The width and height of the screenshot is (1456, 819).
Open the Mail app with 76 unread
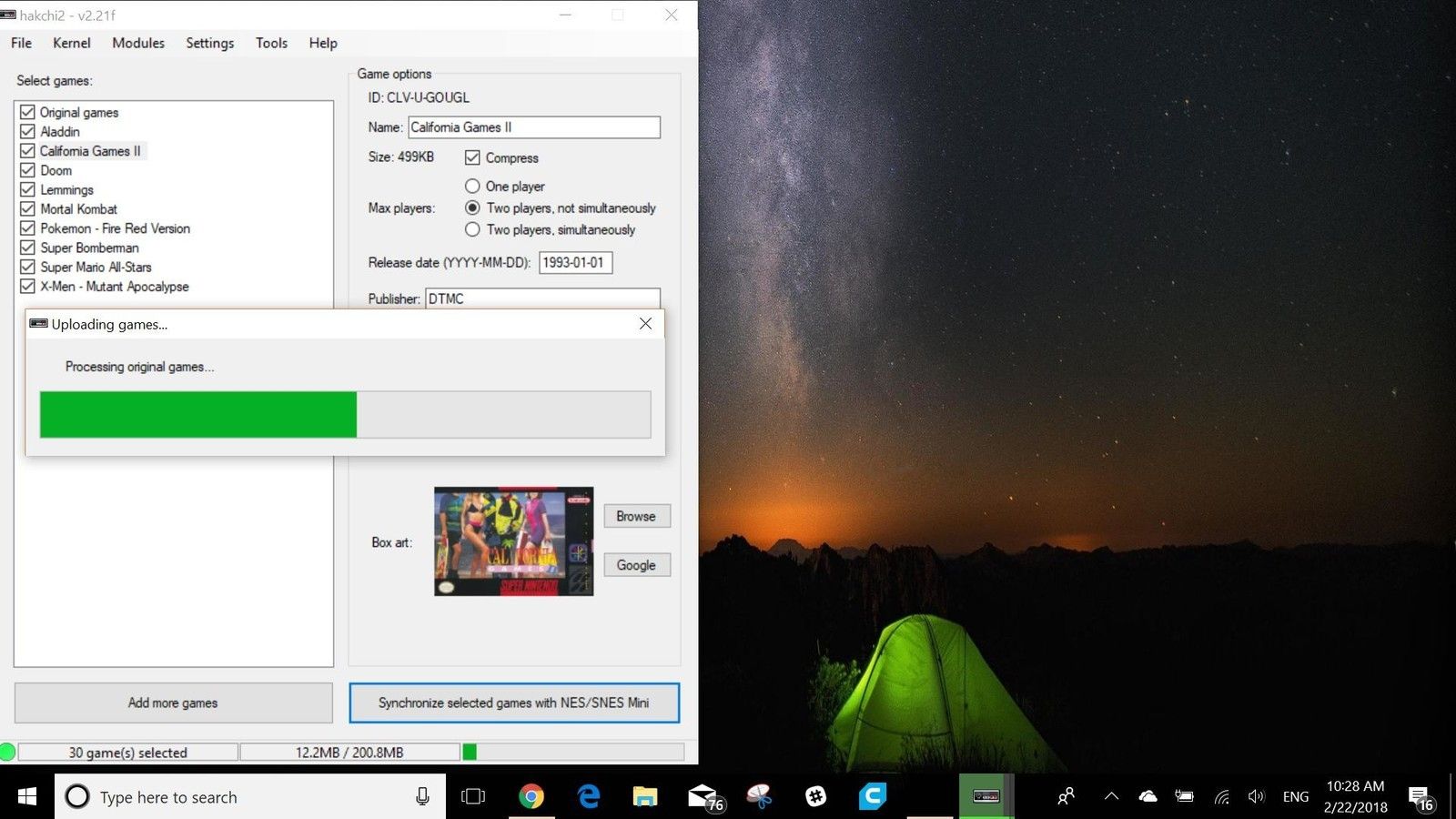[x=703, y=796]
